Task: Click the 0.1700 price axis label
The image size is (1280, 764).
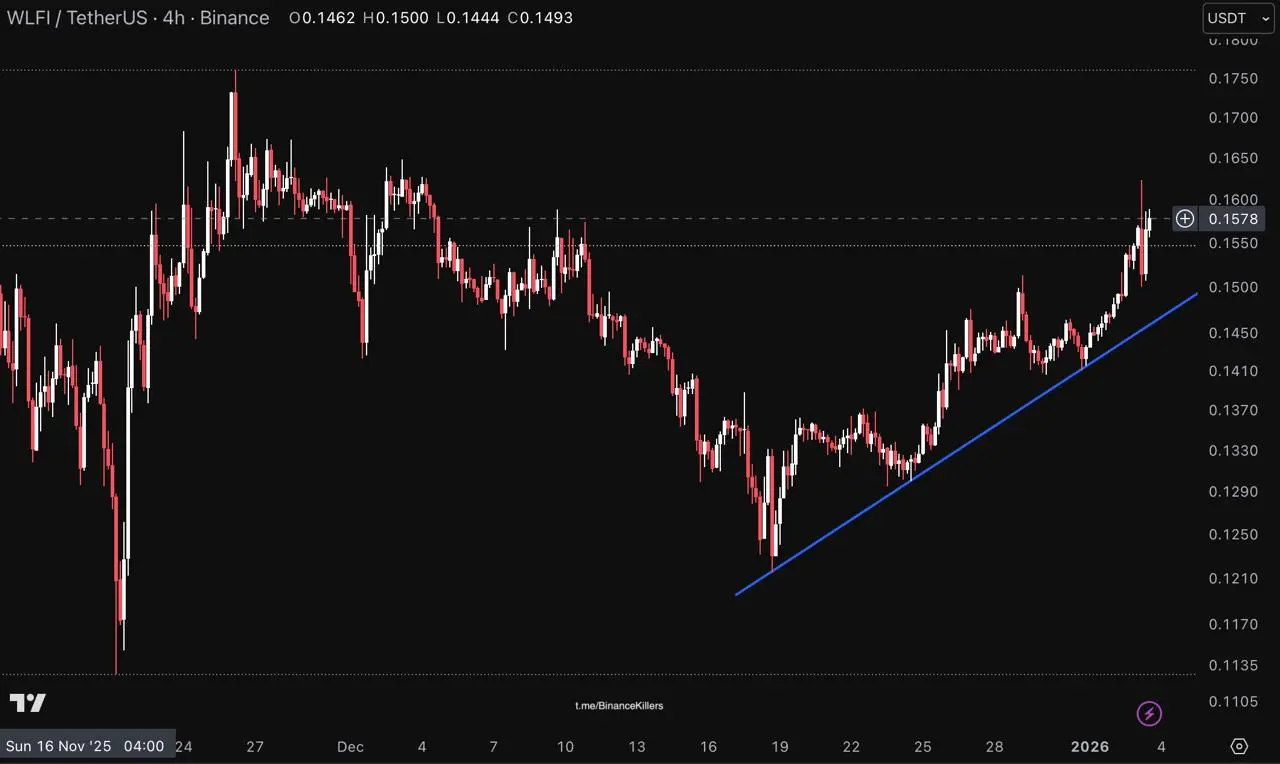Action: [1233, 118]
